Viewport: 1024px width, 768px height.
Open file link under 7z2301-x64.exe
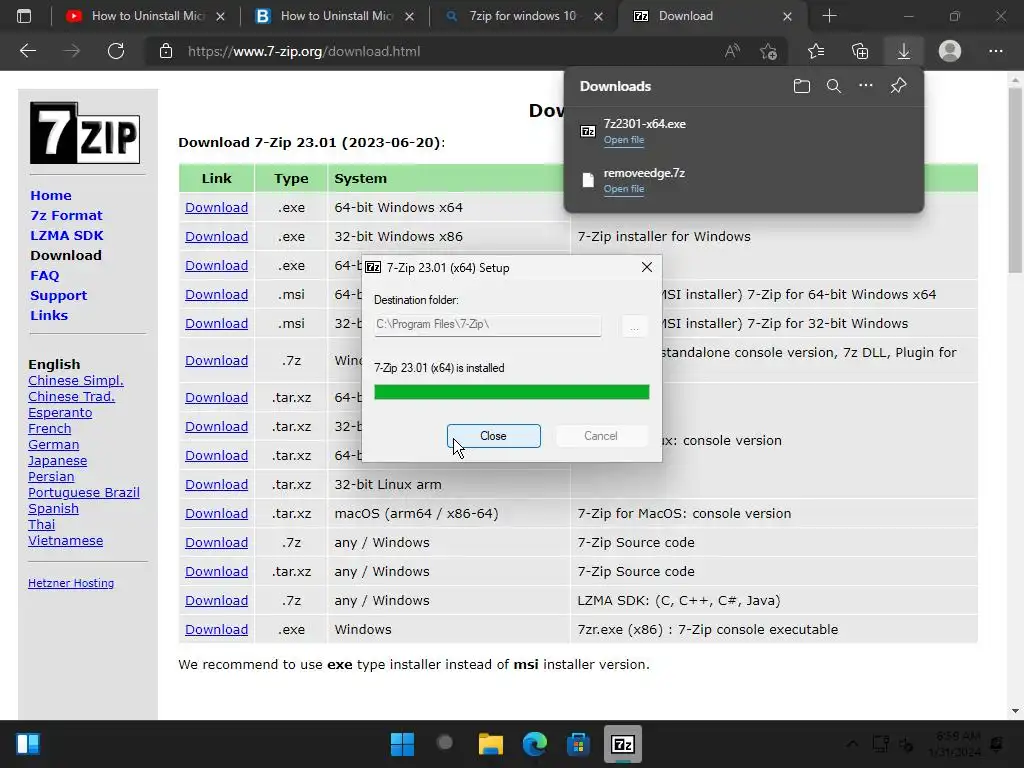(x=624, y=140)
